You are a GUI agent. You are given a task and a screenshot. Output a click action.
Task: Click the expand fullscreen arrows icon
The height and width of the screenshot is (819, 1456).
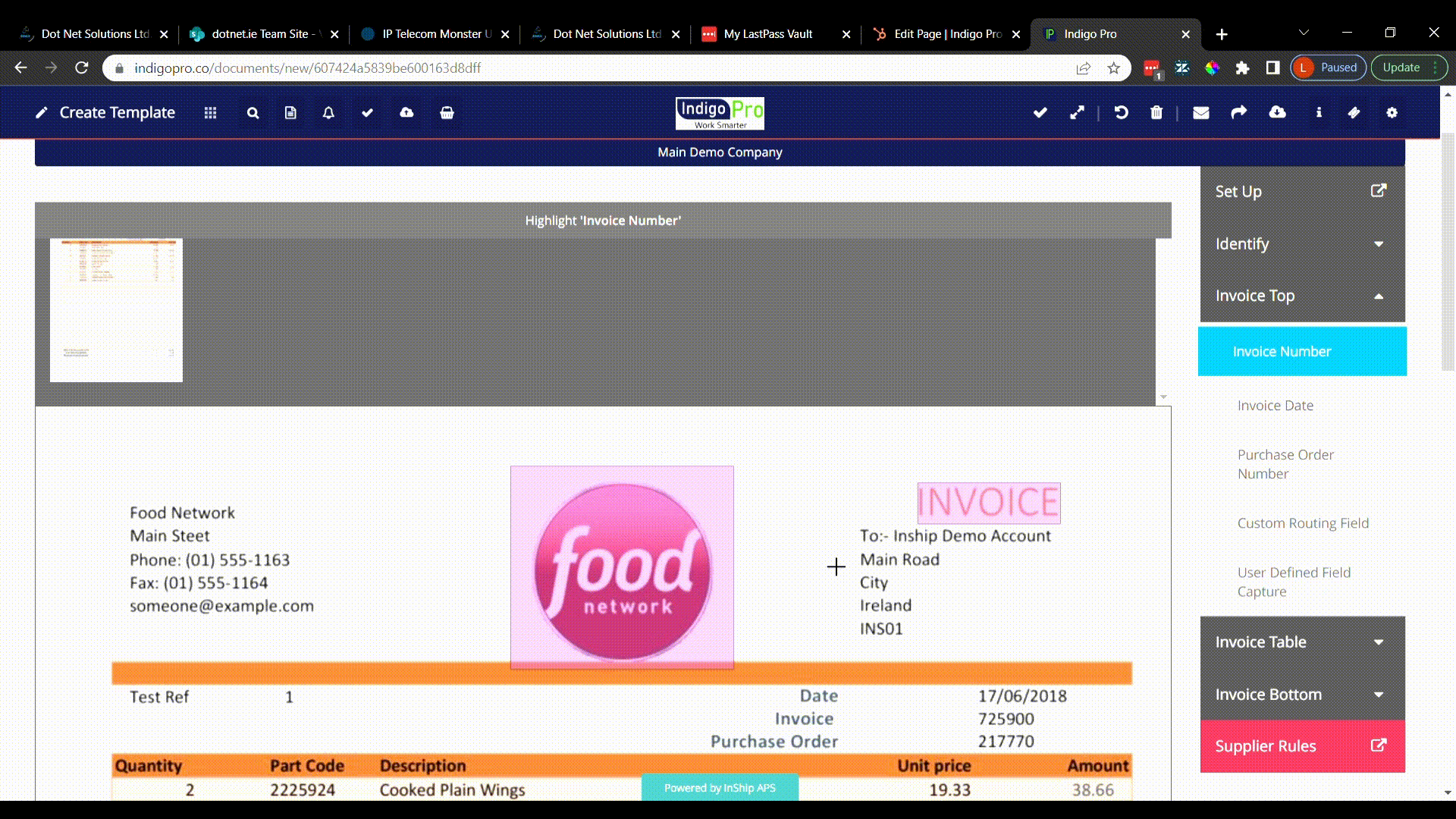pyautogui.click(x=1077, y=112)
